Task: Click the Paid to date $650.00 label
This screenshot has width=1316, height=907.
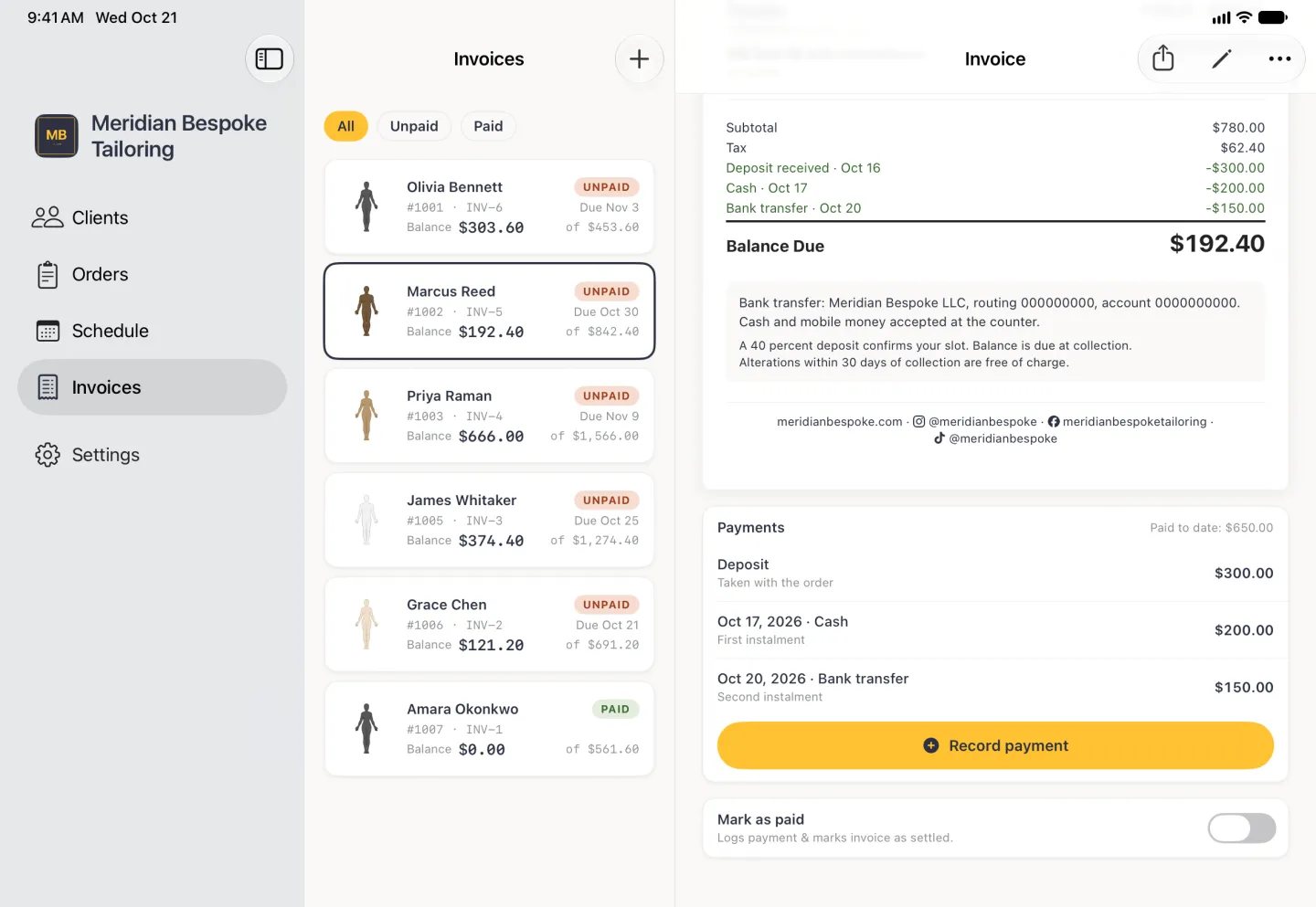Action: (1212, 528)
